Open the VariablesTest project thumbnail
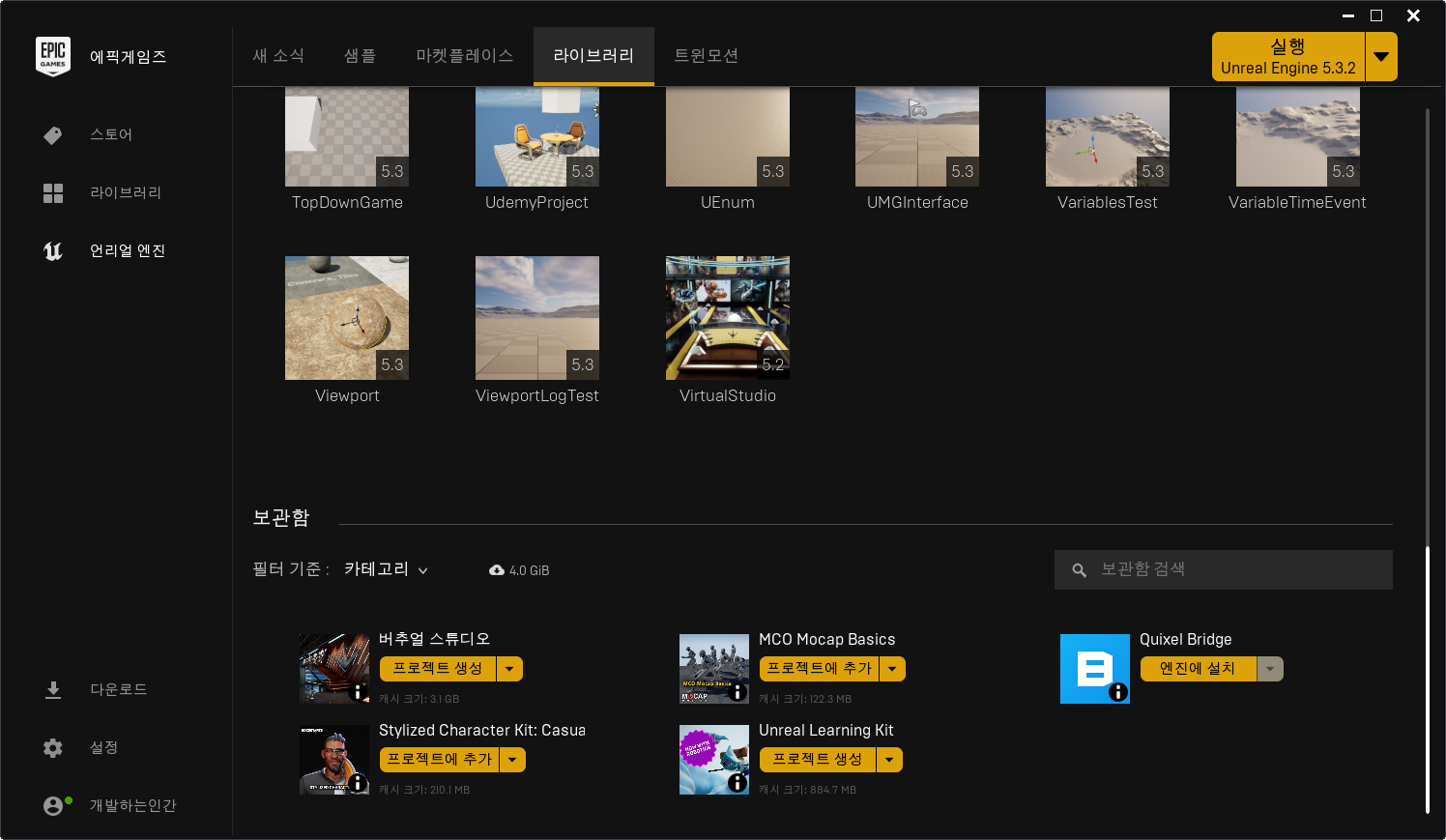1446x840 pixels. click(1108, 136)
